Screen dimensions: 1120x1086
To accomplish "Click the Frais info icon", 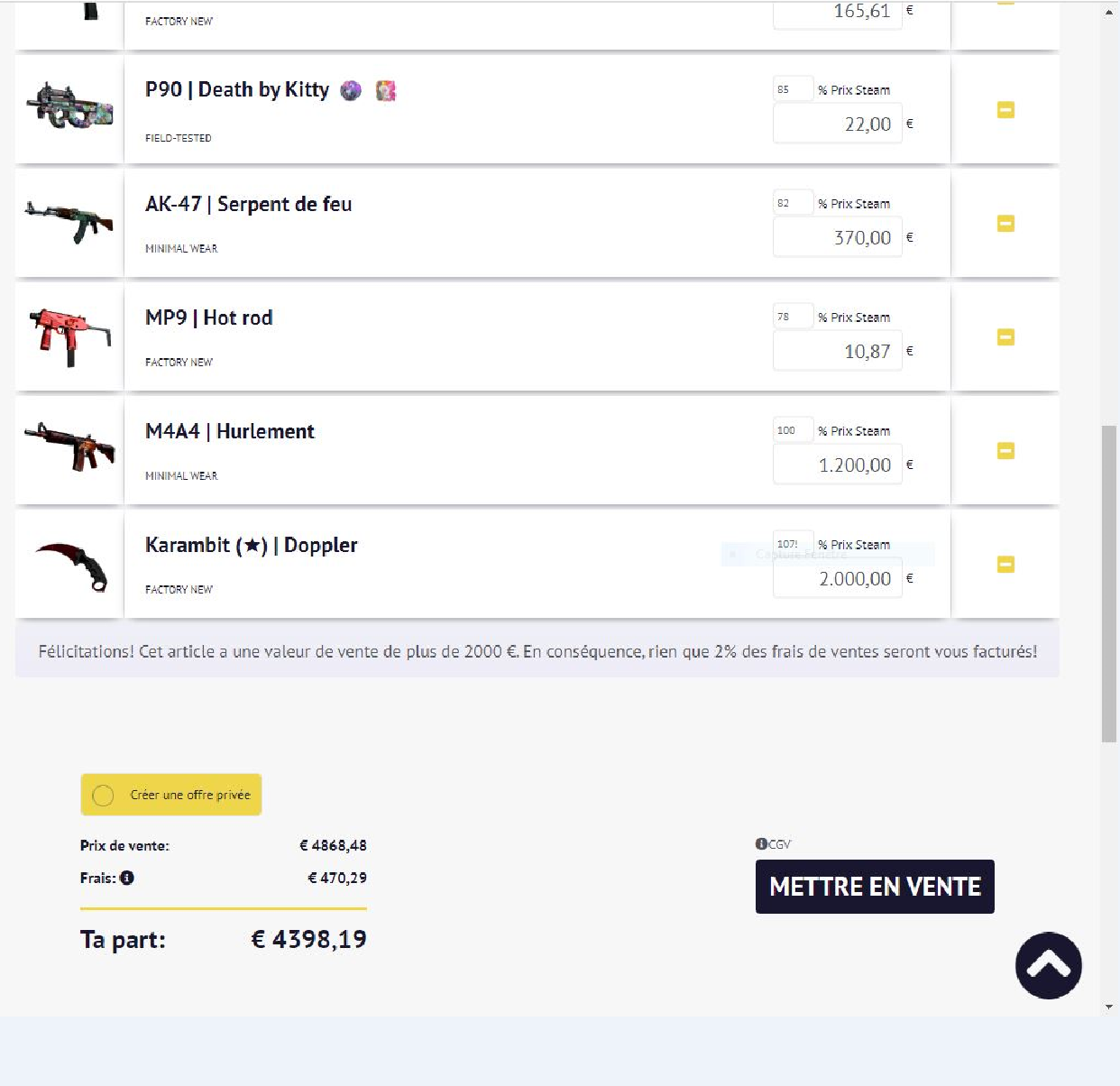I will pos(127,878).
